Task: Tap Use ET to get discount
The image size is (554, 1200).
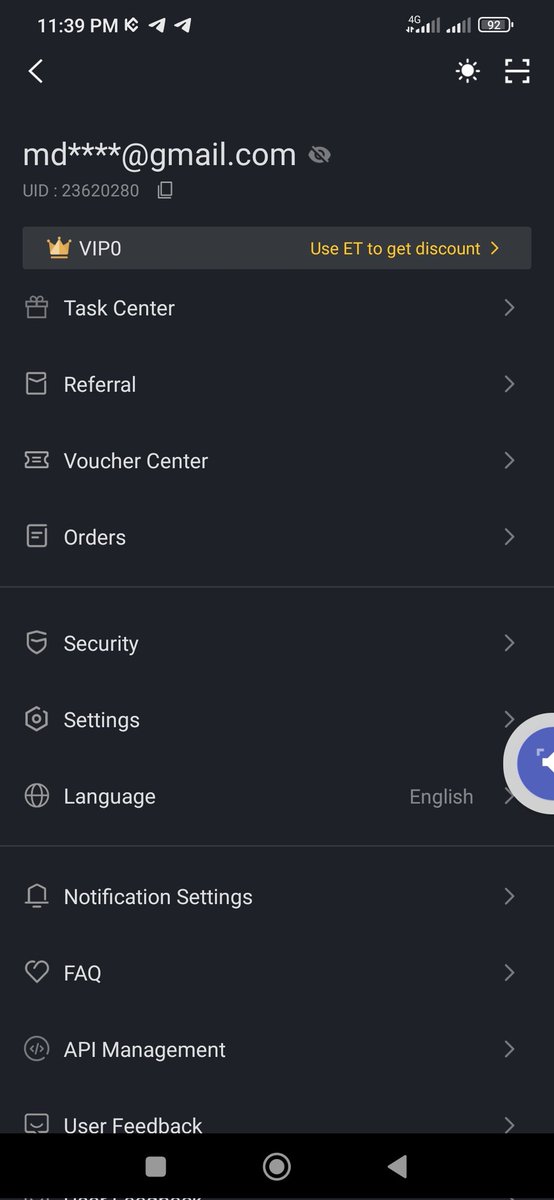Action: (x=404, y=248)
